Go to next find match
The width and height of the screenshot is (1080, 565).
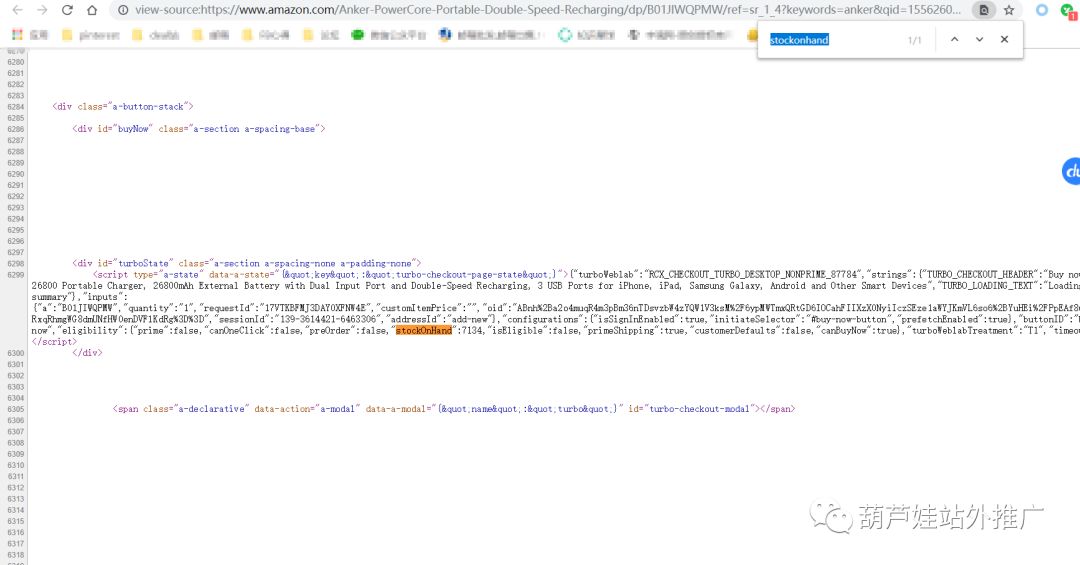[x=979, y=39]
